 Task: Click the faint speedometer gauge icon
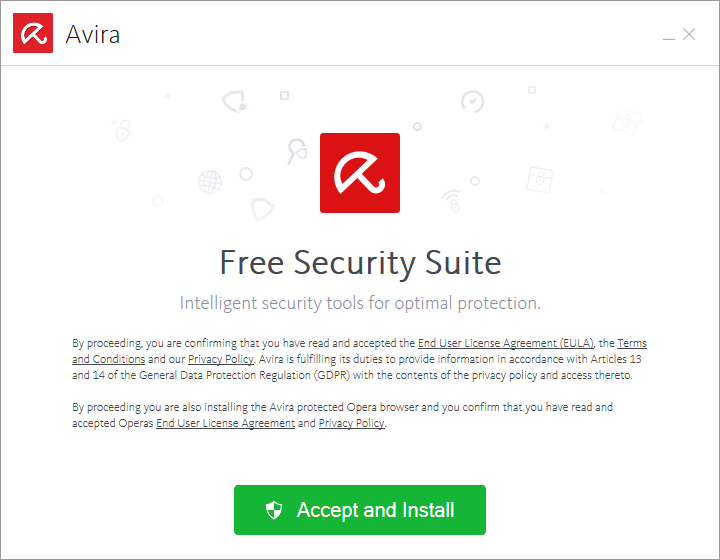click(x=472, y=101)
